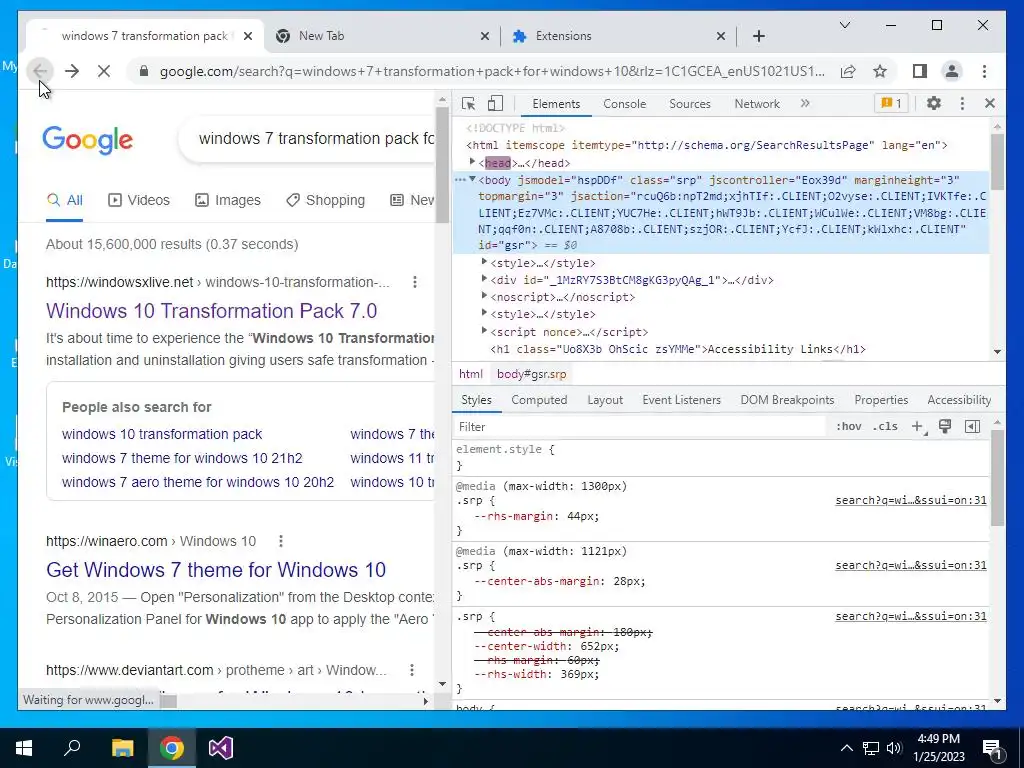Click related search windows 7 aero theme 20h2
Viewport: 1024px width, 768px height.
pyautogui.click(x=198, y=482)
